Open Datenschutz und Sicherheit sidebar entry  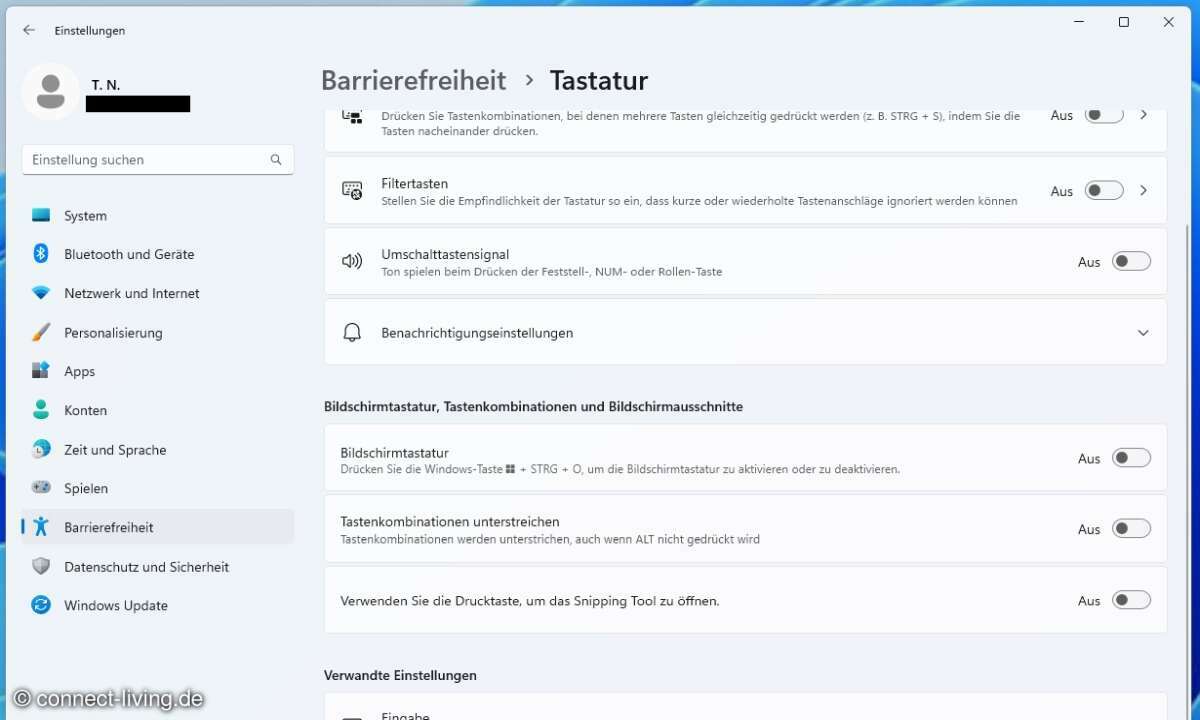(x=158, y=566)
